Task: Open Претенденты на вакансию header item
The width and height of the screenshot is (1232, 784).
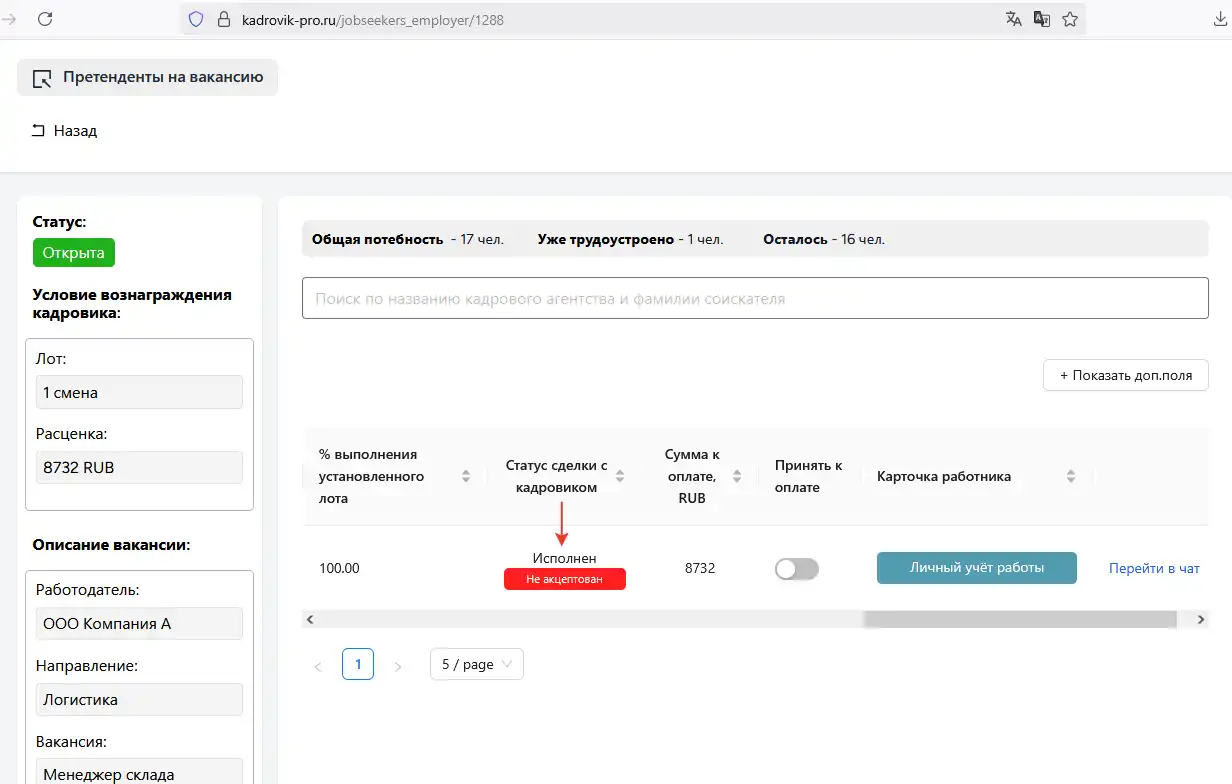Action: pos(147,77)
